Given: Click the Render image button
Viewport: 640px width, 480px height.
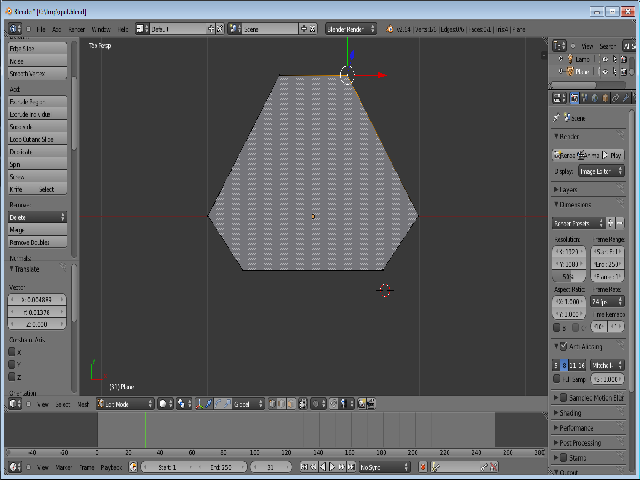Looking at the screenshot, I should pyautogui.click(x=564, y=155).
